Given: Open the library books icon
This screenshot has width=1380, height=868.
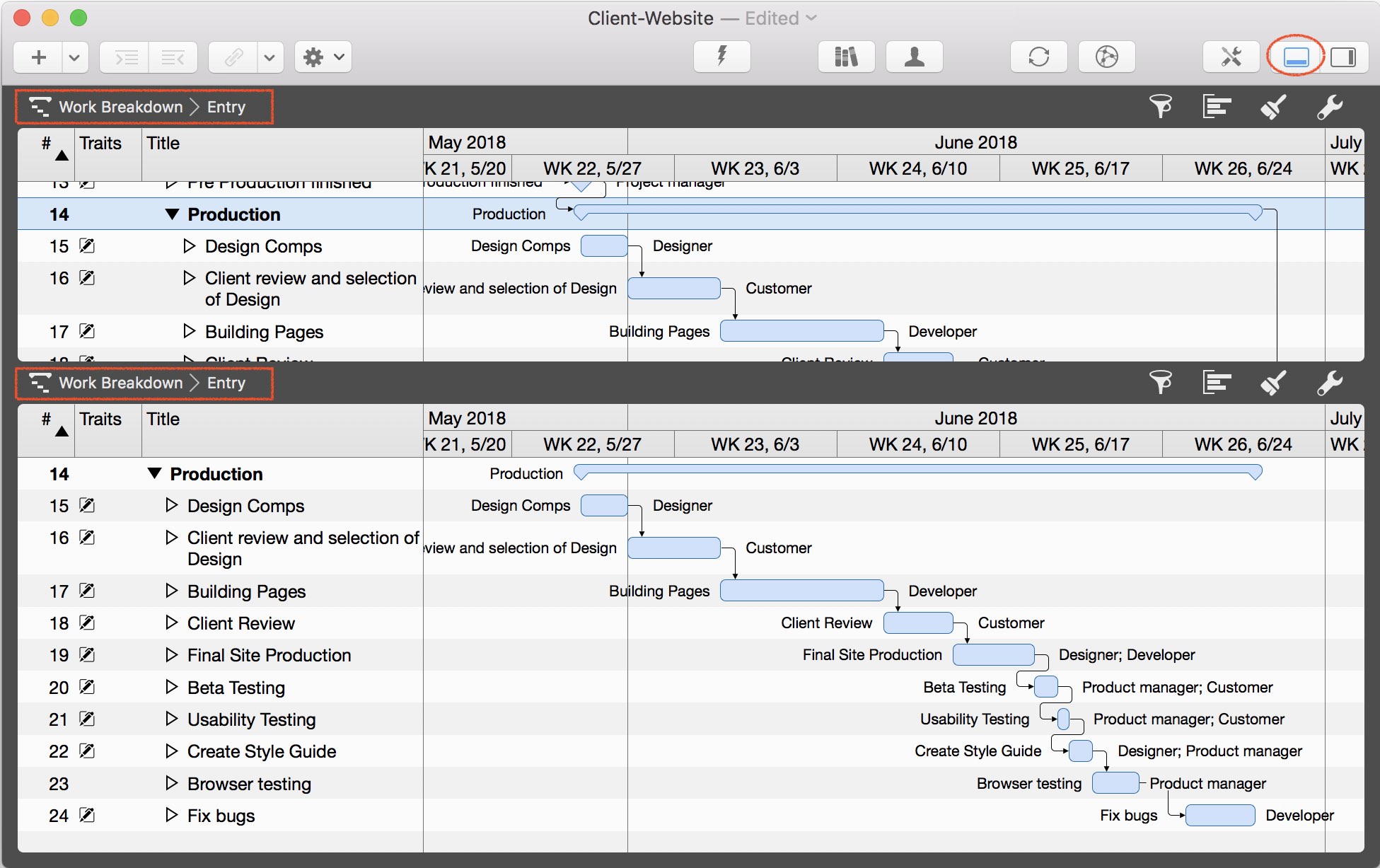Looking at the screenshot, I should coord(846,57).
